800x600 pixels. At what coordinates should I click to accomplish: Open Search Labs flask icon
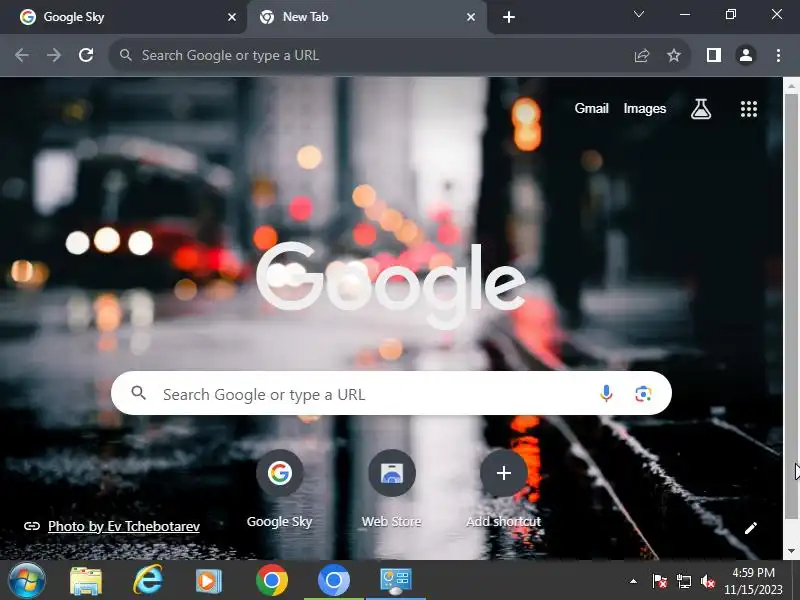(x=701, y=109)
